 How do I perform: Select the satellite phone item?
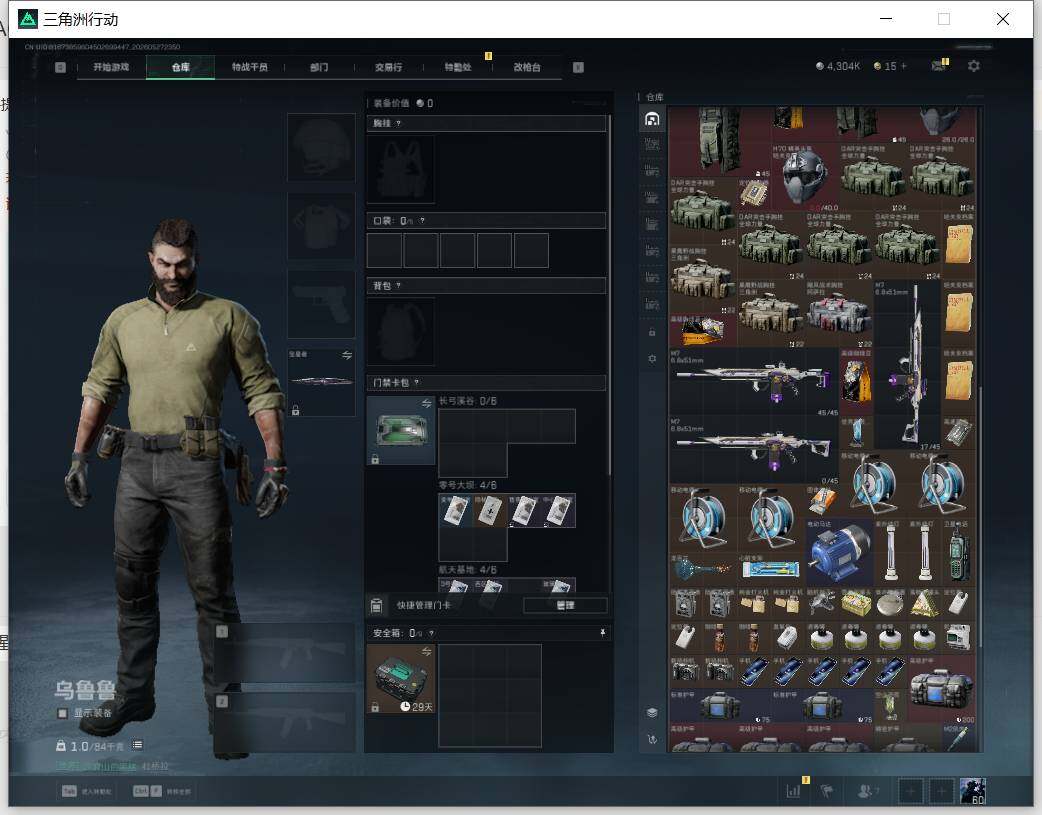pyautogui.click(x=958, y=552)
